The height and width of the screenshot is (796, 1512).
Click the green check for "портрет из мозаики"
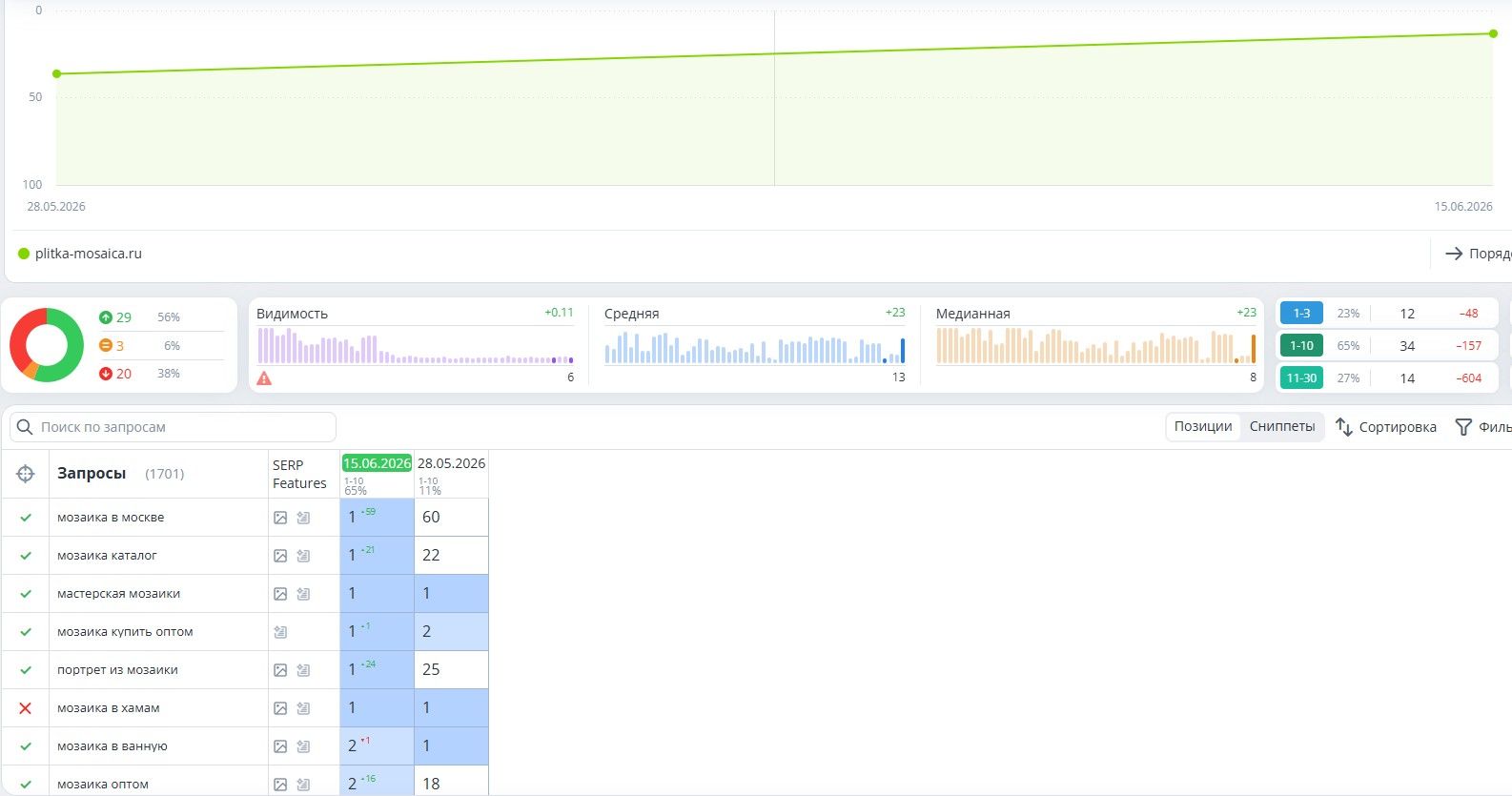coord(26,670)
